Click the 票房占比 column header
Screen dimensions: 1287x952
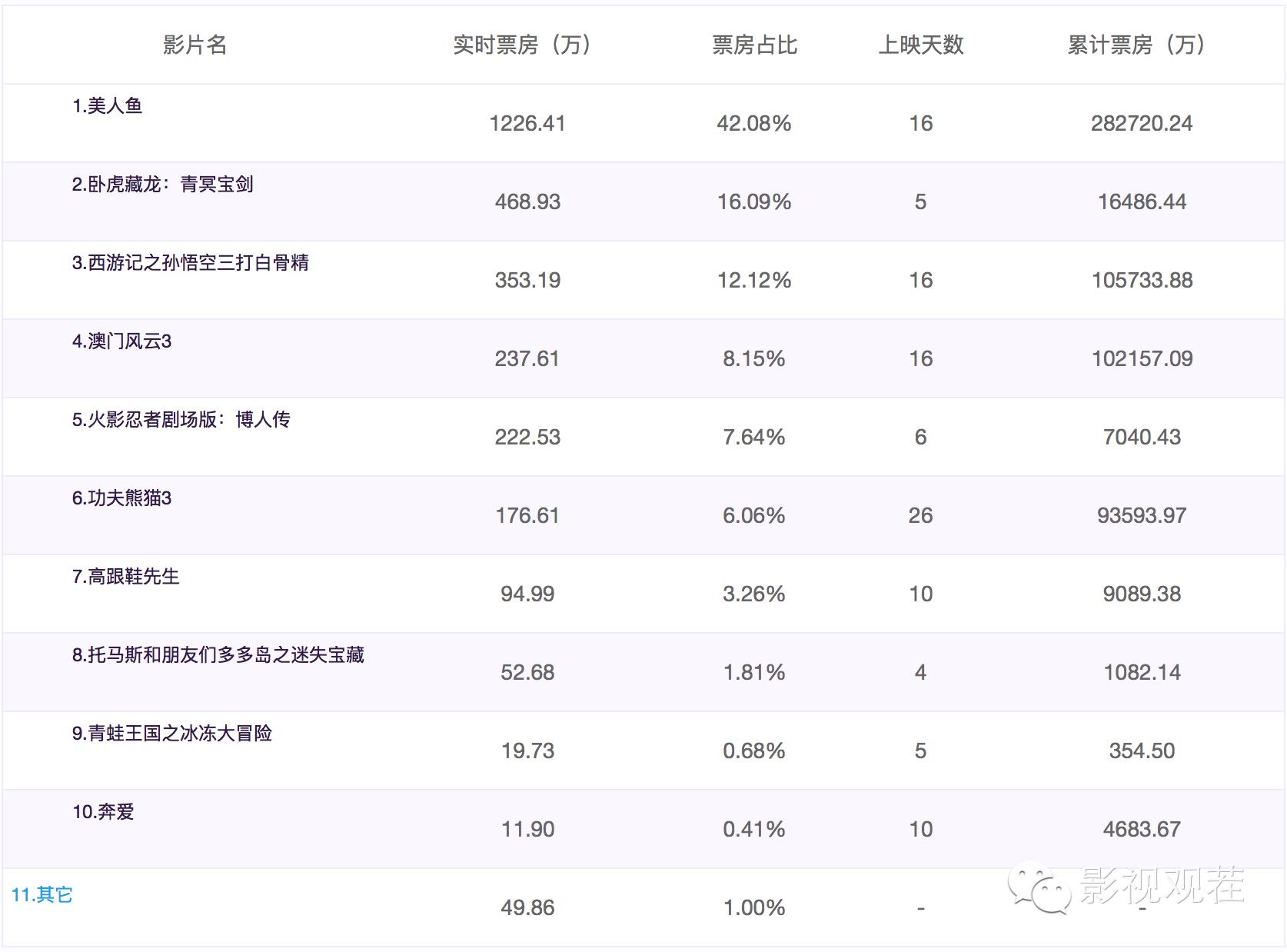[x=754, y=45]
